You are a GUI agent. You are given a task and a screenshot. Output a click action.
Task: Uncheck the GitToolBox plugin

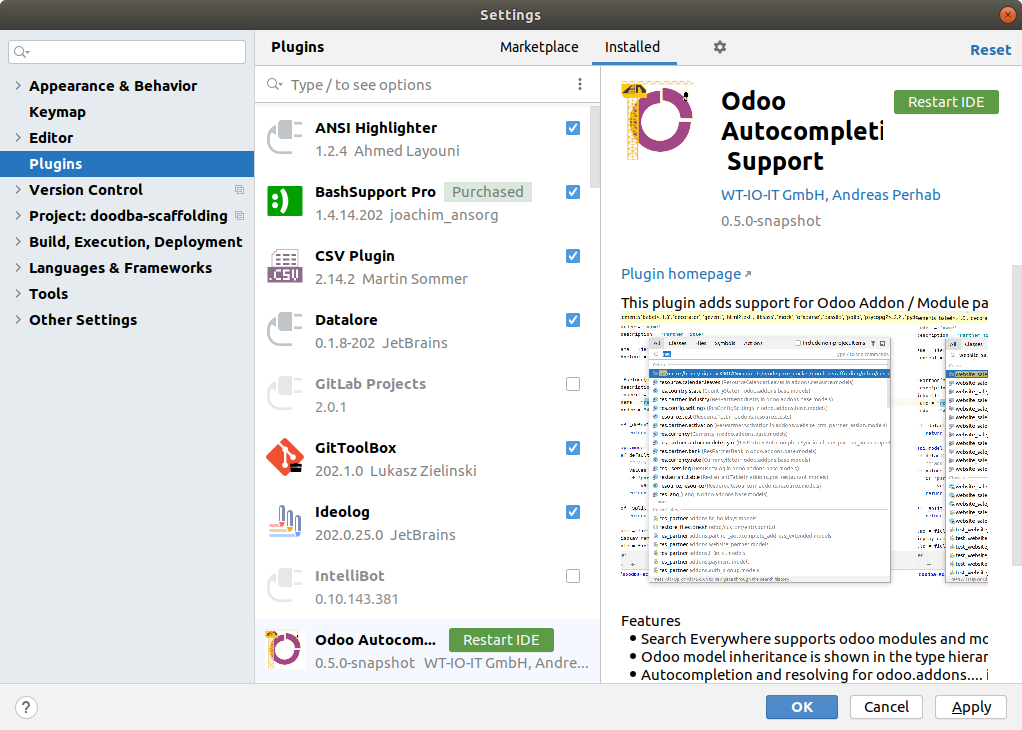573,448
